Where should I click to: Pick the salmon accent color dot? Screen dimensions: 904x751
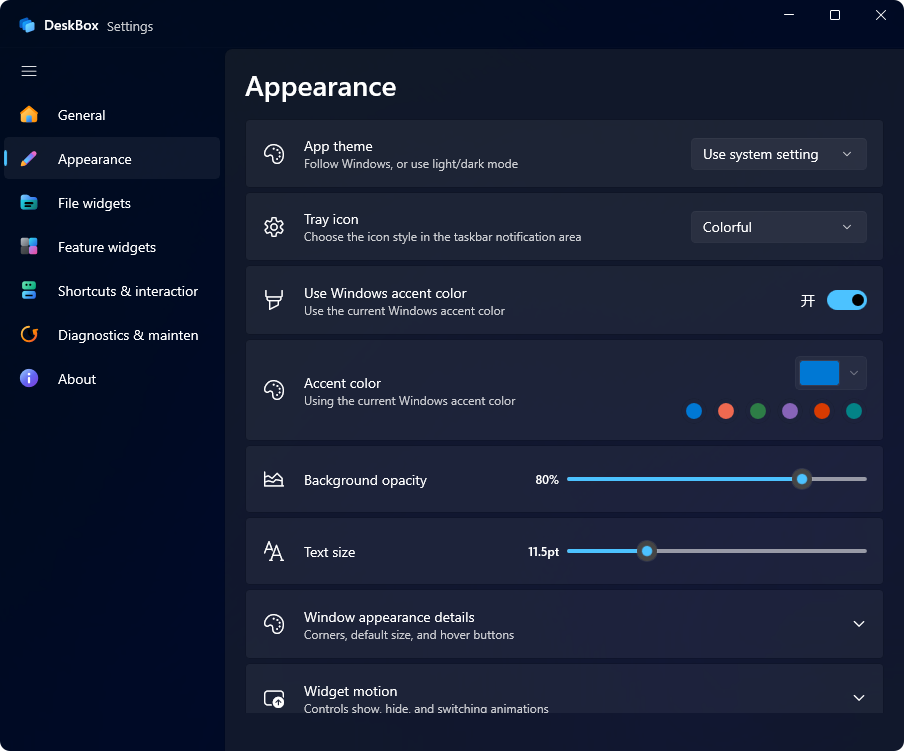click(726, 411)
